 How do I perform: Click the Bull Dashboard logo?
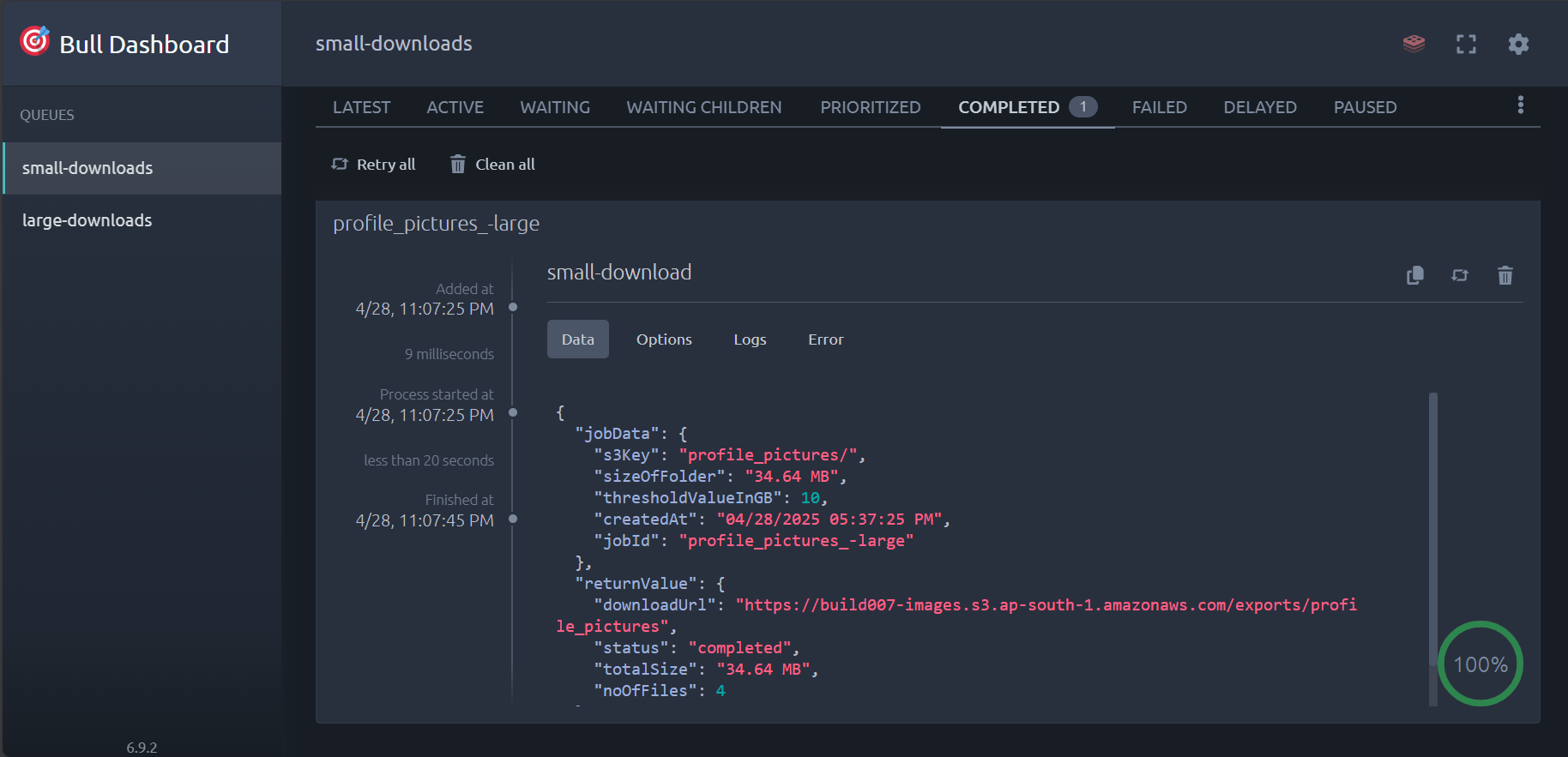[36, 42]
